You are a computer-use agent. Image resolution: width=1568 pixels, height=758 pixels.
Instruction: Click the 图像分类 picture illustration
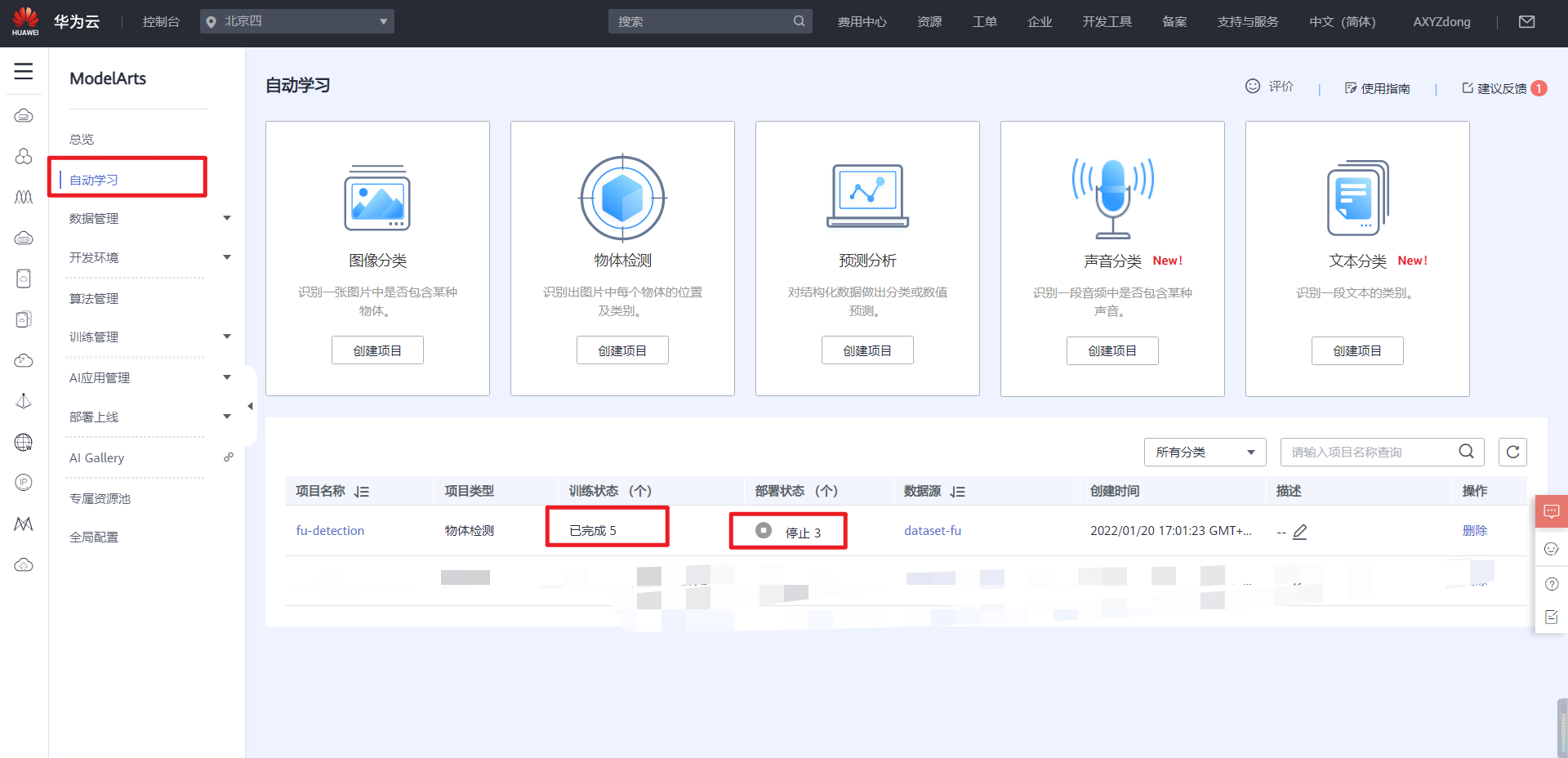(377, 197)
